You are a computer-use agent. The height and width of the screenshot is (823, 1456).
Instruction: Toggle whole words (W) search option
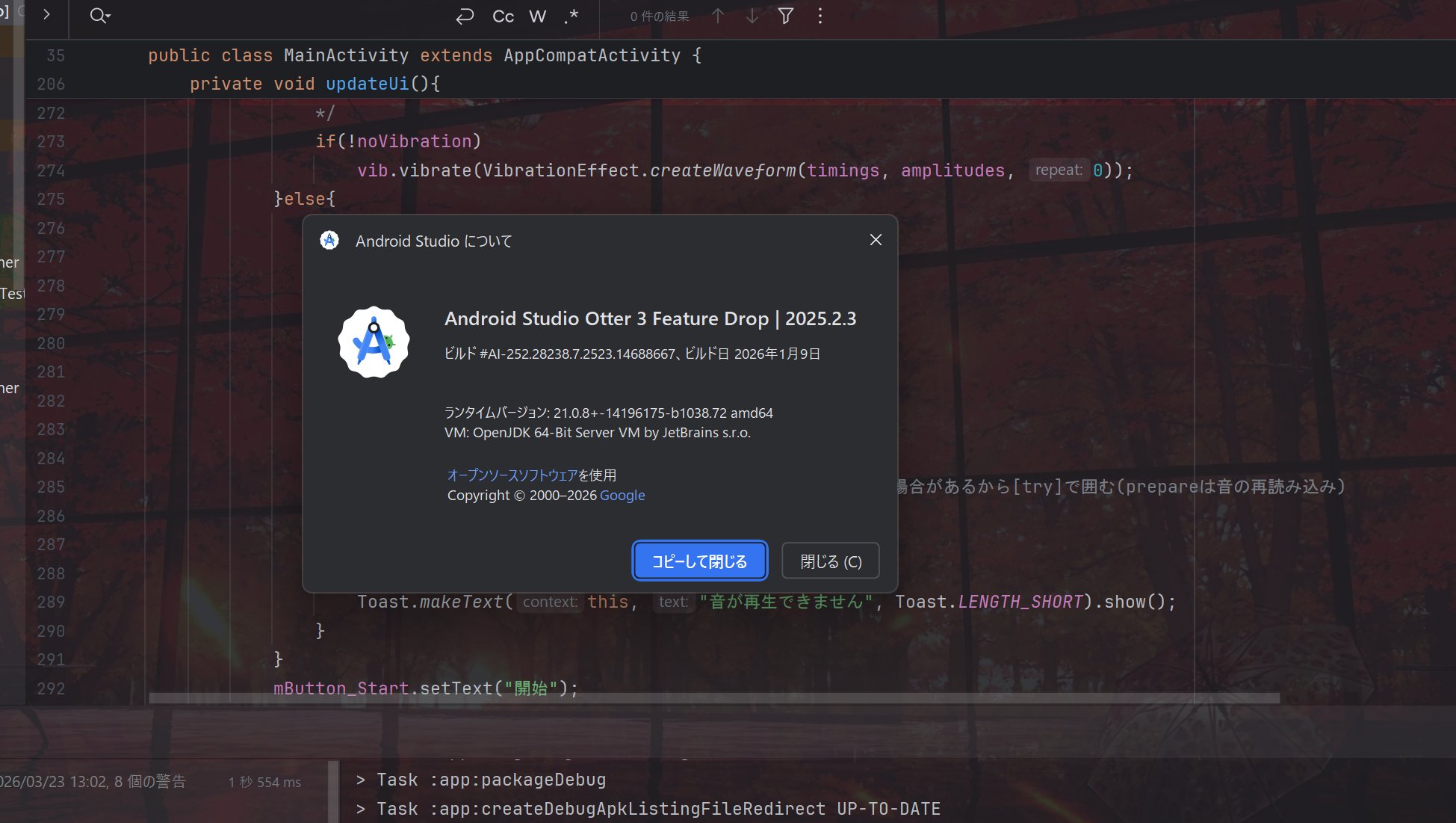(537, 16)
